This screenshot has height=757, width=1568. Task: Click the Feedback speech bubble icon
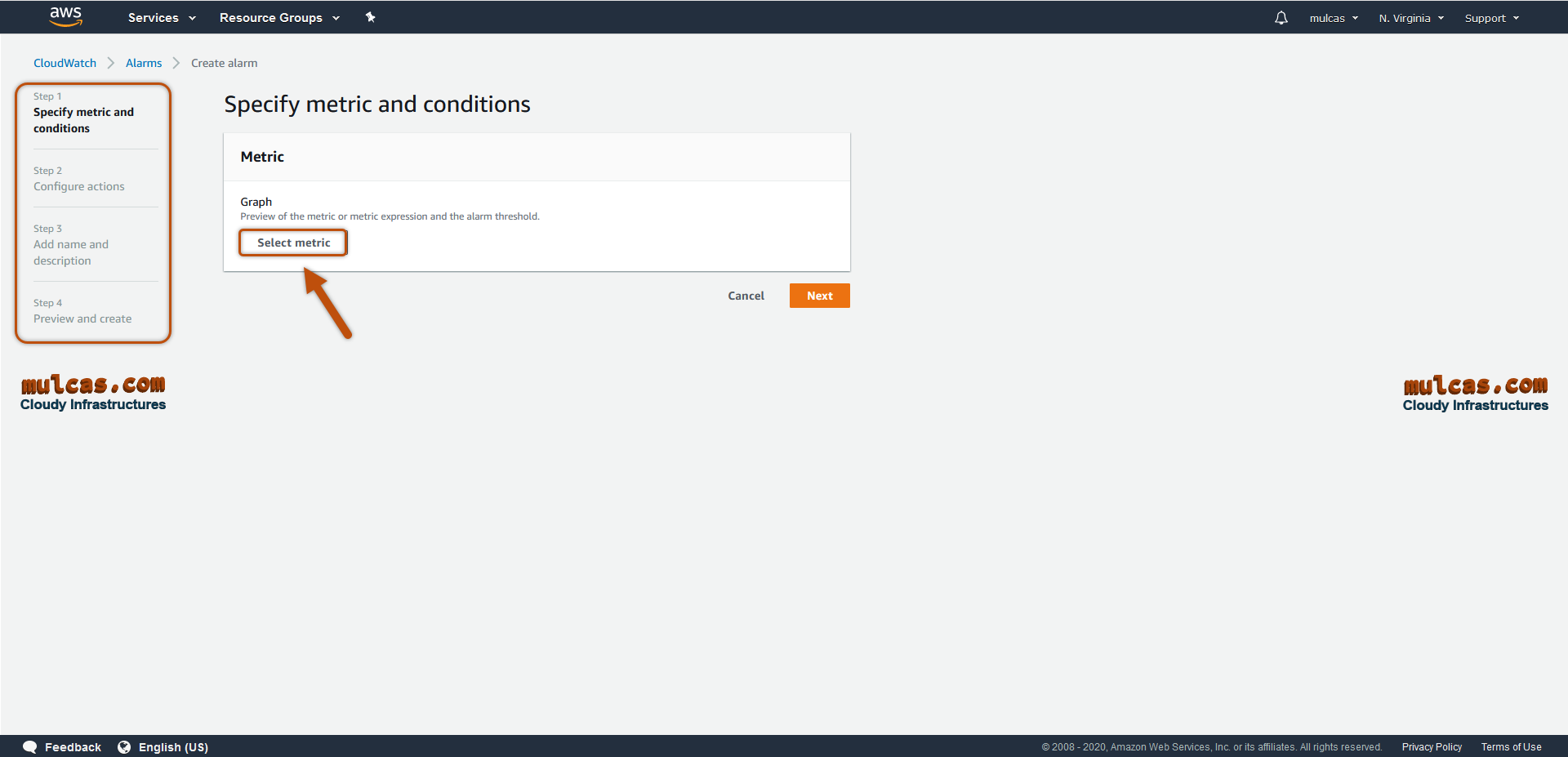[x=30, y=747]
